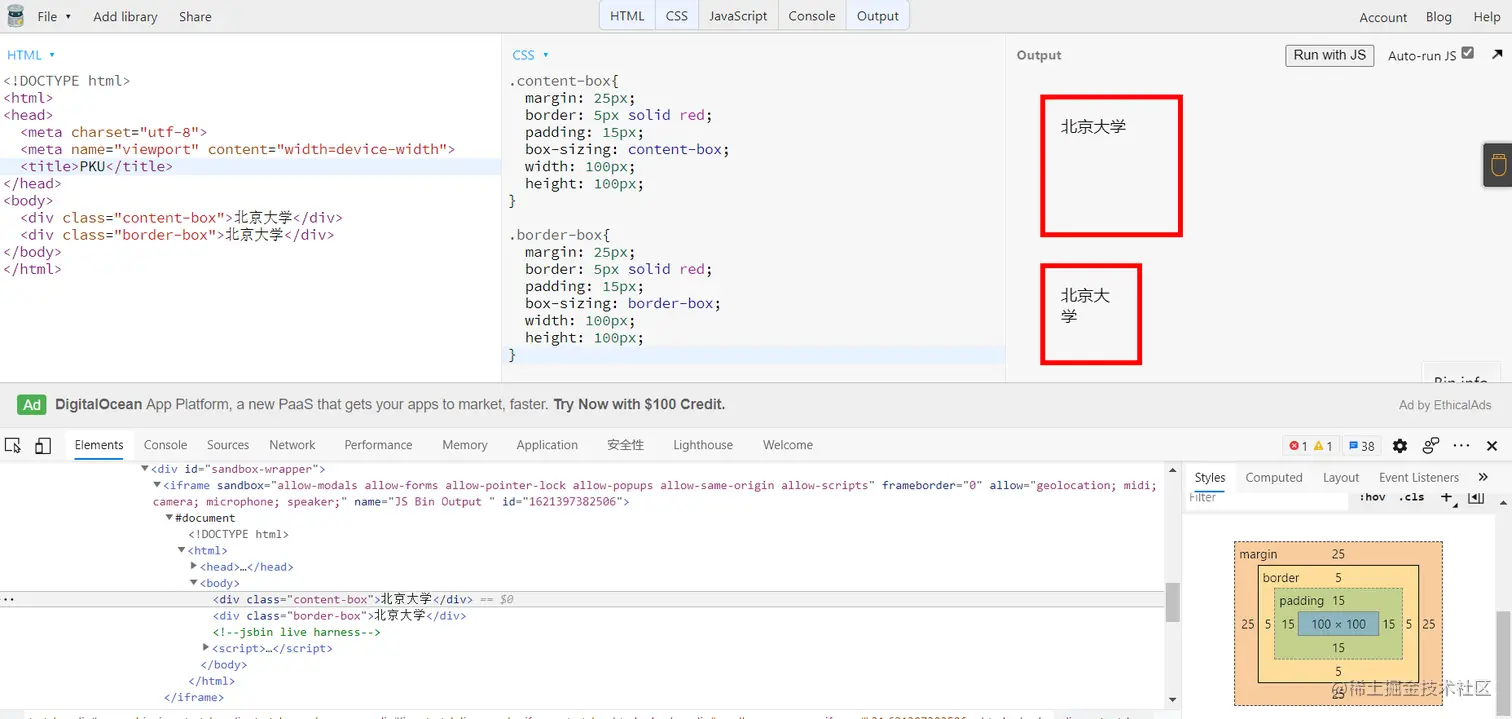Click Ad by EthicalAds link
Image resolution: width=1512 pixels, height=719 pixels.
[x=1445, y=405]
